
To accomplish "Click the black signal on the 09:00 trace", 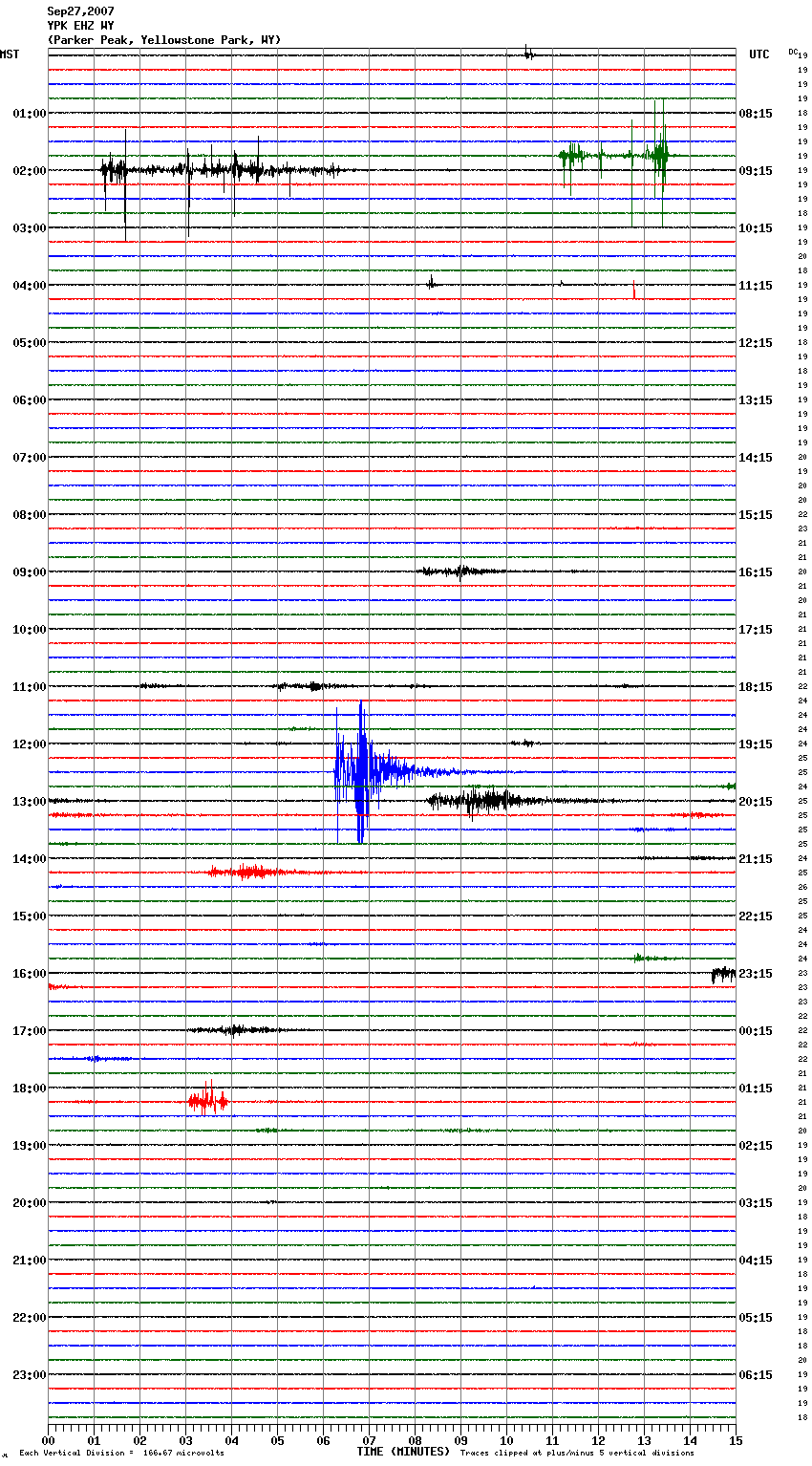I will [463, 571].
